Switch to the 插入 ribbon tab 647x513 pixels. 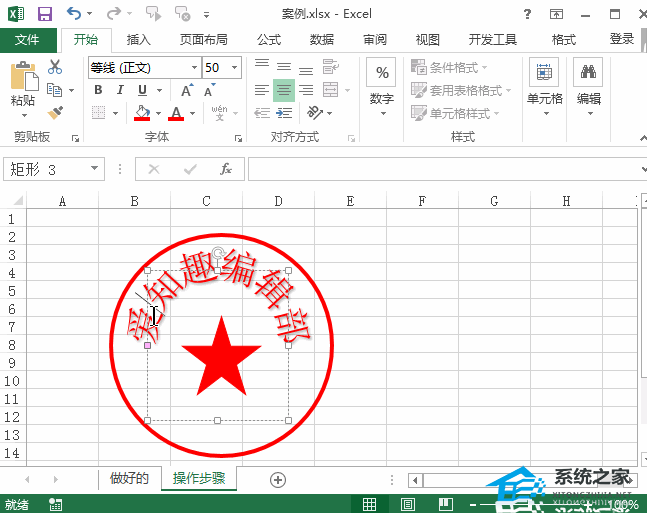pyautogui.click(x=139, y=40)
